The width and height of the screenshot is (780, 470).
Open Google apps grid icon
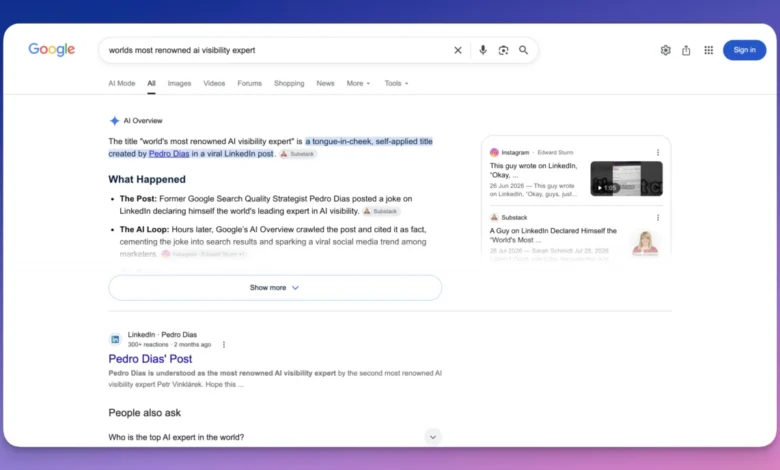pyautogui.click(x=708, y=50)
